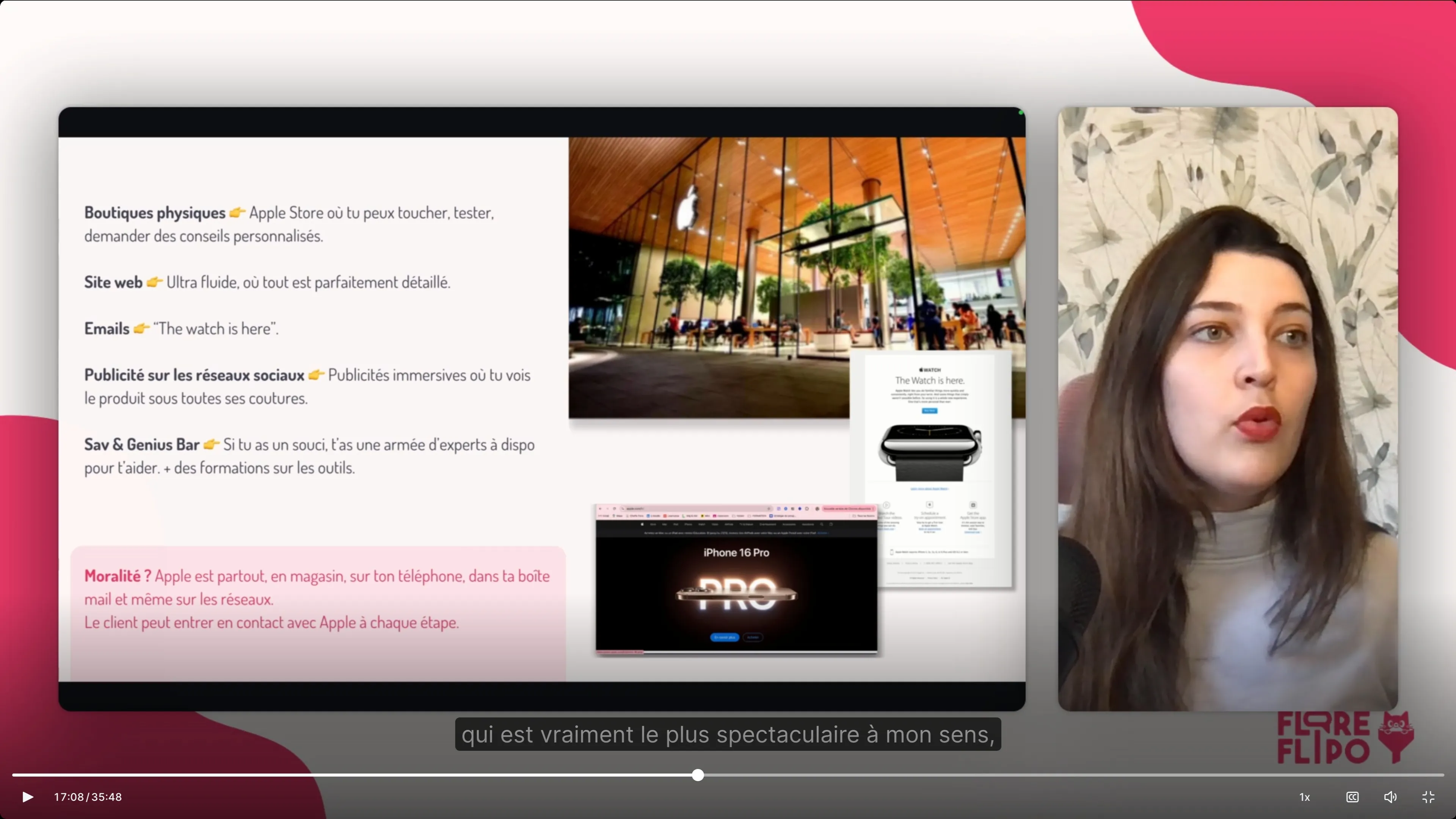Click the Play button
The image size is (1456, 819).
27,797
